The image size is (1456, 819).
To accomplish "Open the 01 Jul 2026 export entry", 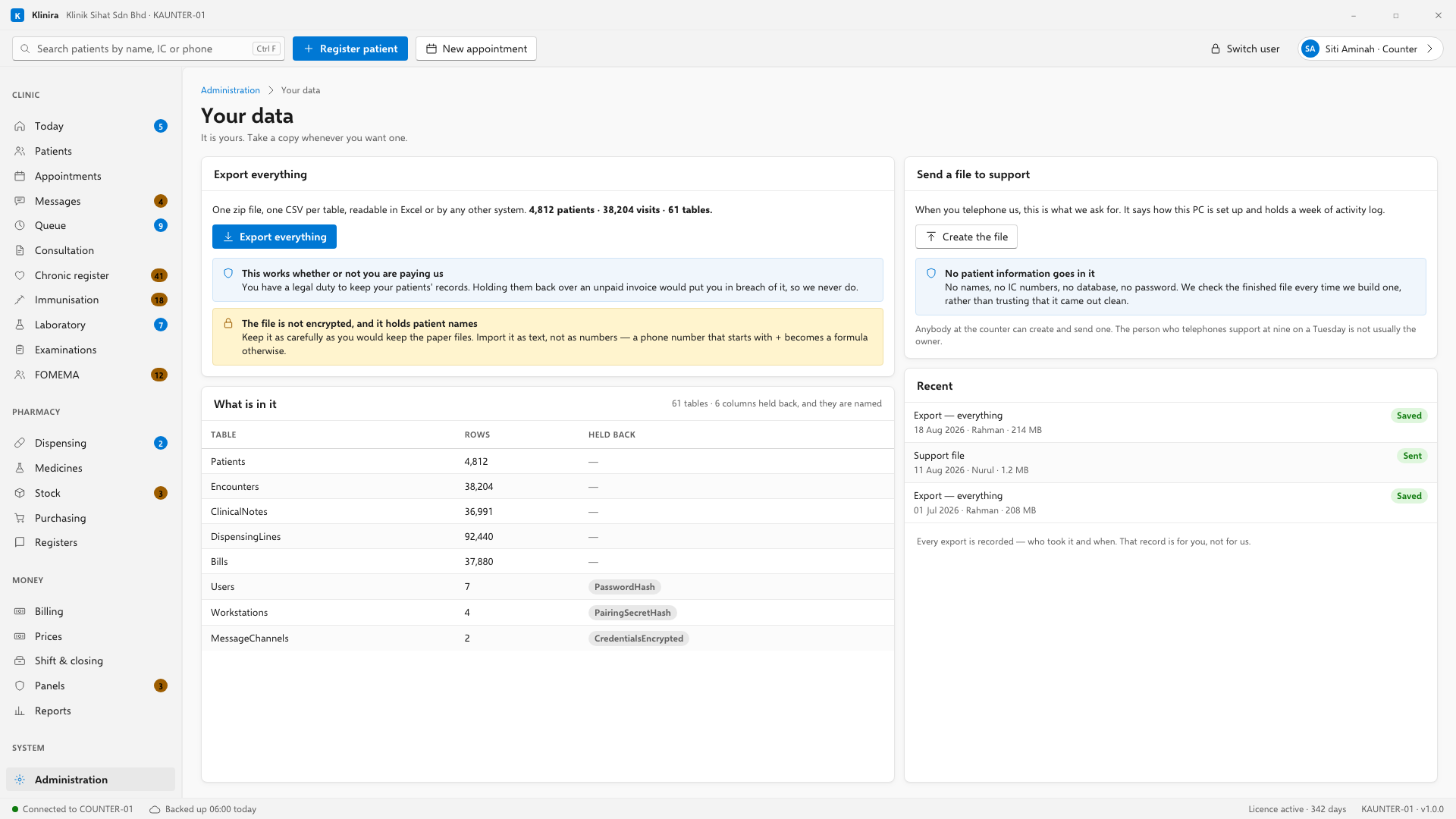I will tap(1170, 503).
